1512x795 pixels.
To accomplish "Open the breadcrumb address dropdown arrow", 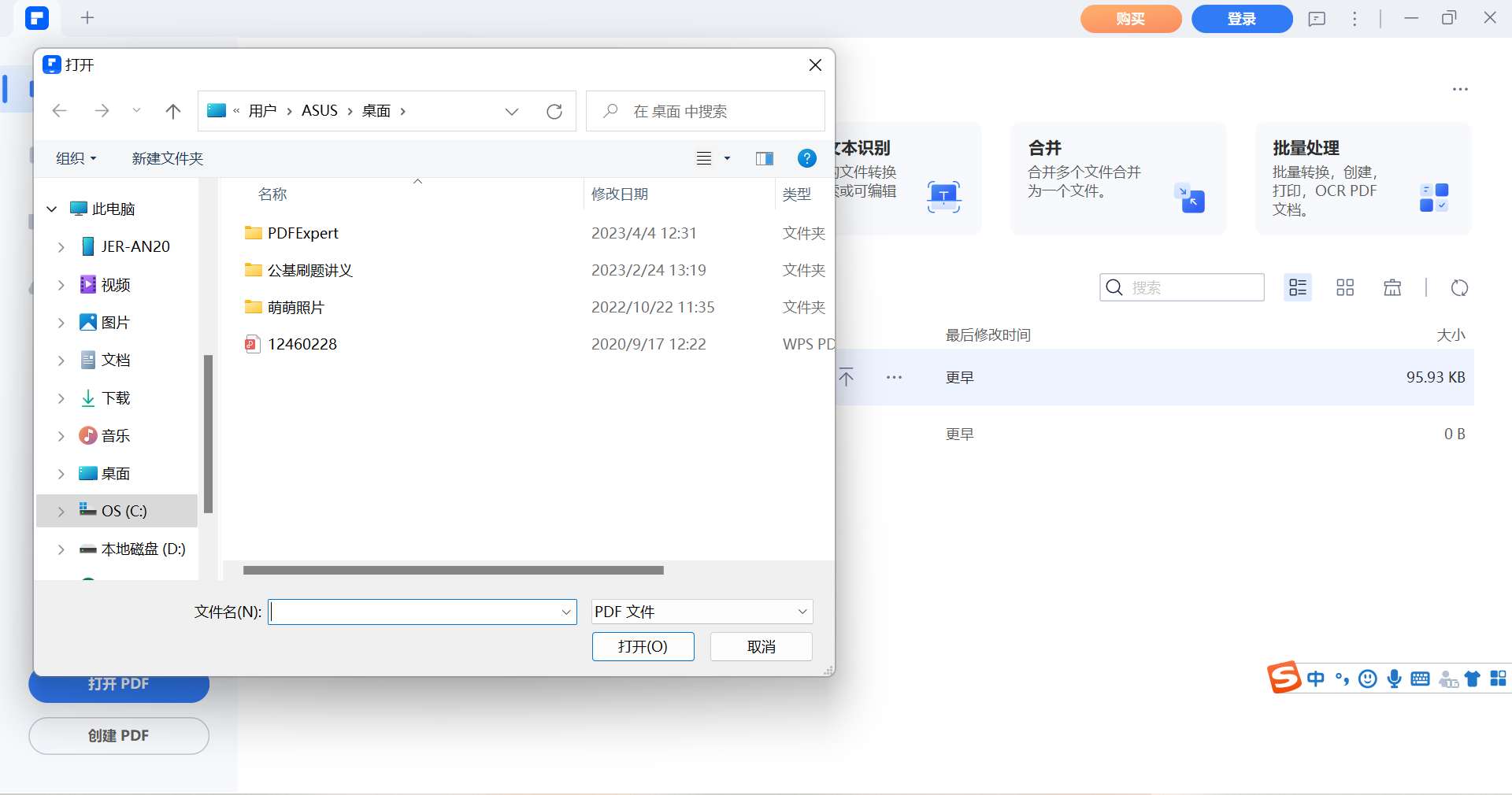I will (512, 111).
